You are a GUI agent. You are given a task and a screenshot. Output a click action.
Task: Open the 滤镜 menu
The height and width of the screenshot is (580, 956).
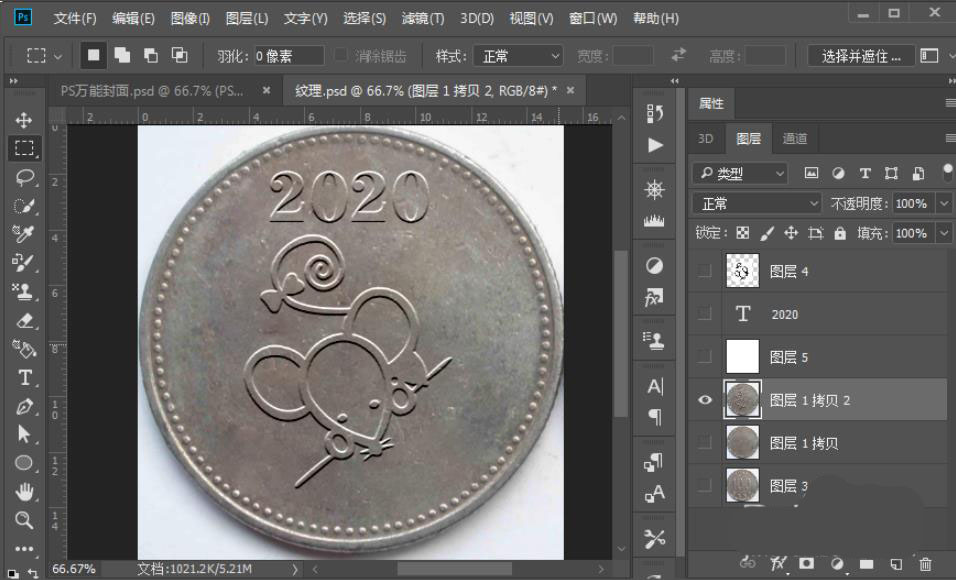click(424, 17)
